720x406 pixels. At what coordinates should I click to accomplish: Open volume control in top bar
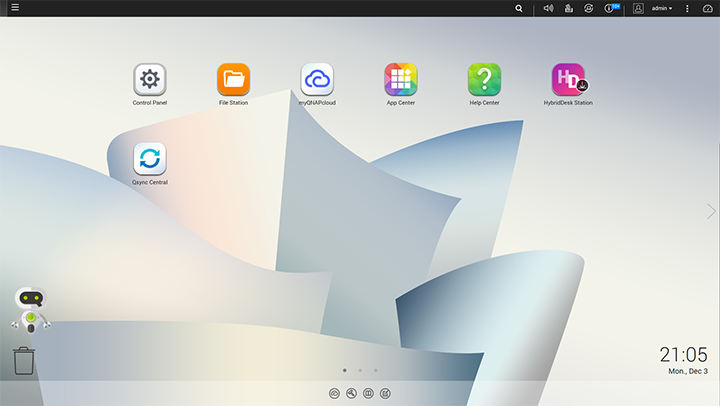point(548,8)
